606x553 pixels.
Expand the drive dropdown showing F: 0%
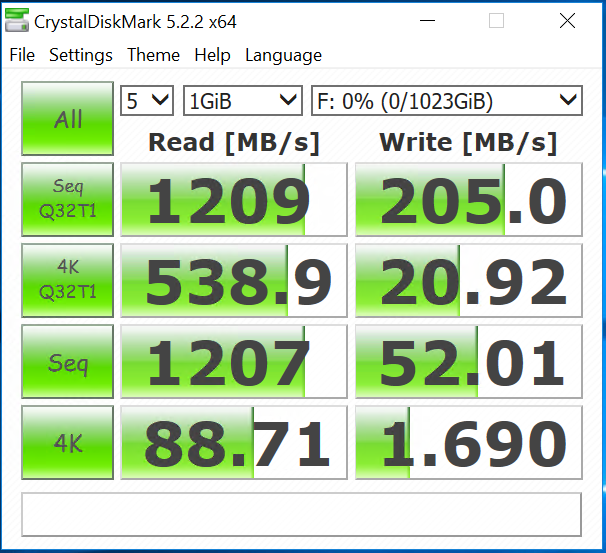tap(447, 100)
